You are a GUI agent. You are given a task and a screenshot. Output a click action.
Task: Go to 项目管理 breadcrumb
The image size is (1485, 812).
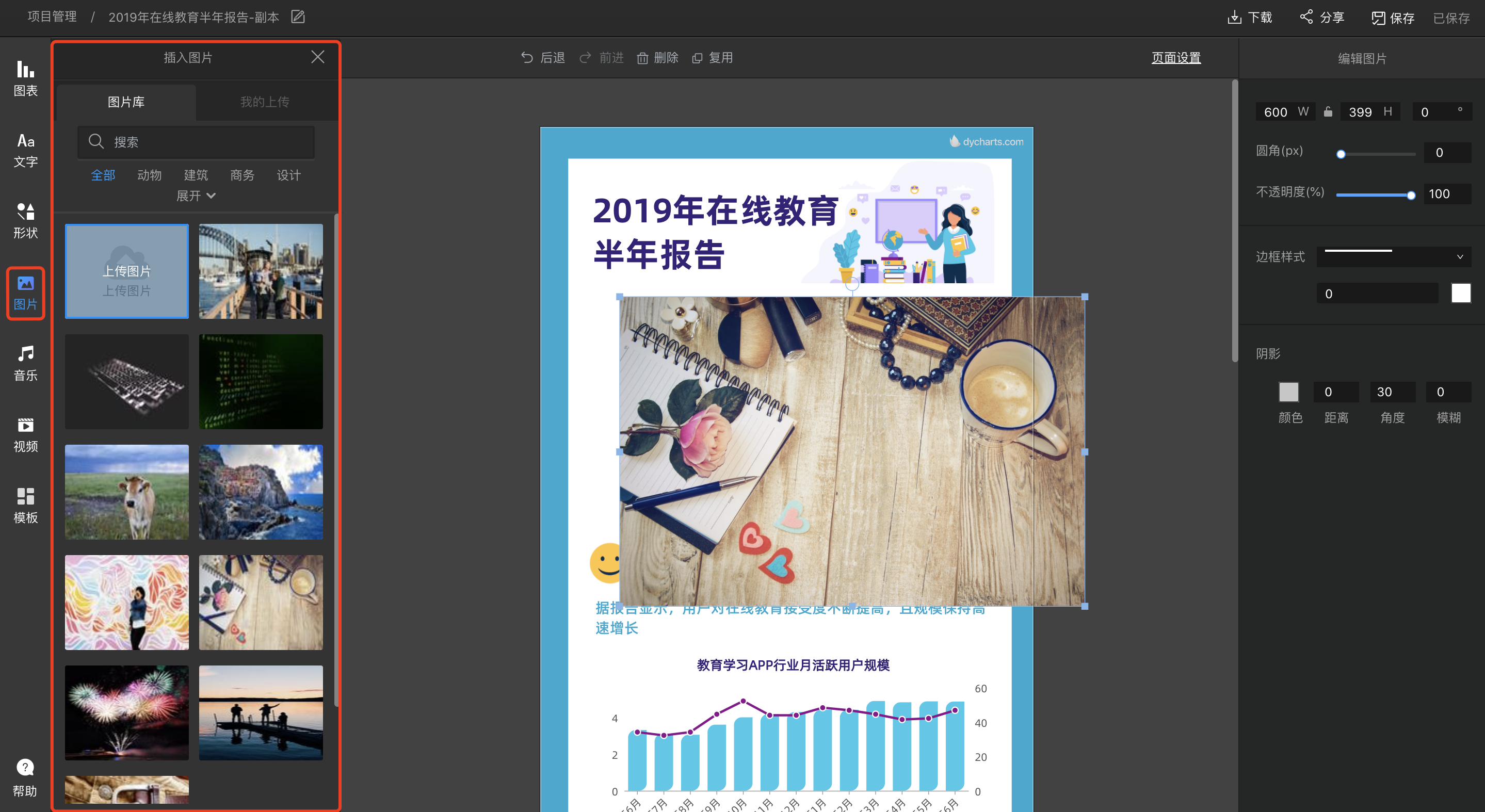point(52,17)
